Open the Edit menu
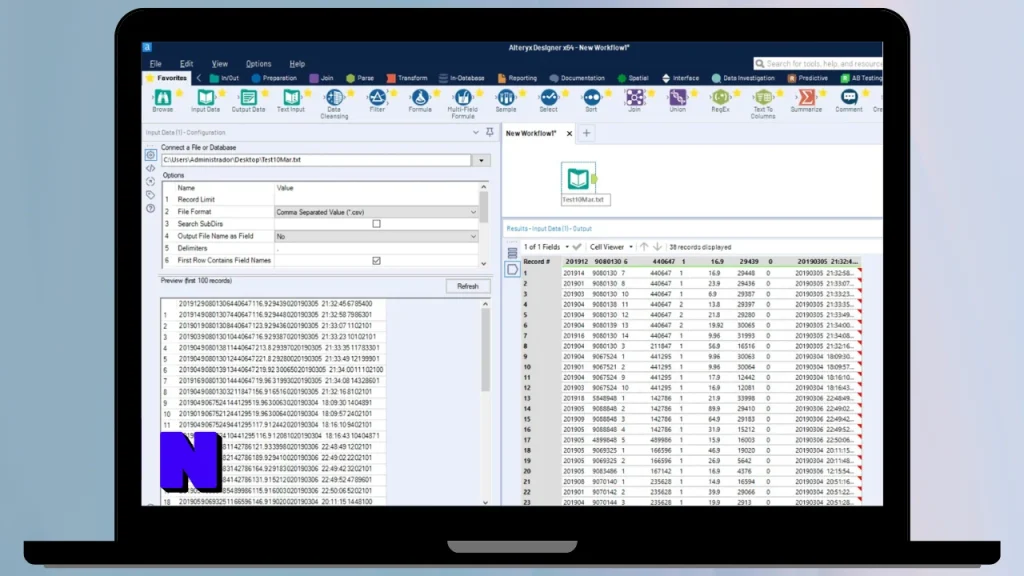The image size is (1024, 576). 186,64
